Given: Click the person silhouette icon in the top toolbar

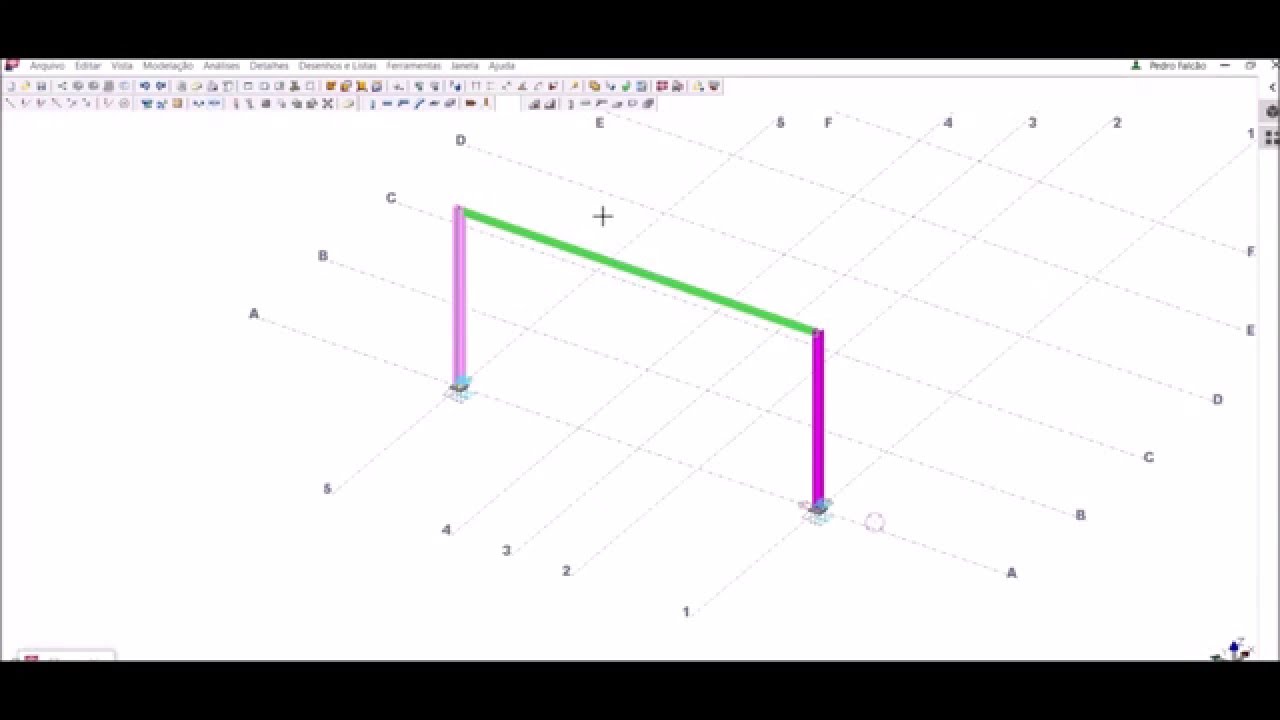Looking at the screenshot, I should [x=294, y=87].
